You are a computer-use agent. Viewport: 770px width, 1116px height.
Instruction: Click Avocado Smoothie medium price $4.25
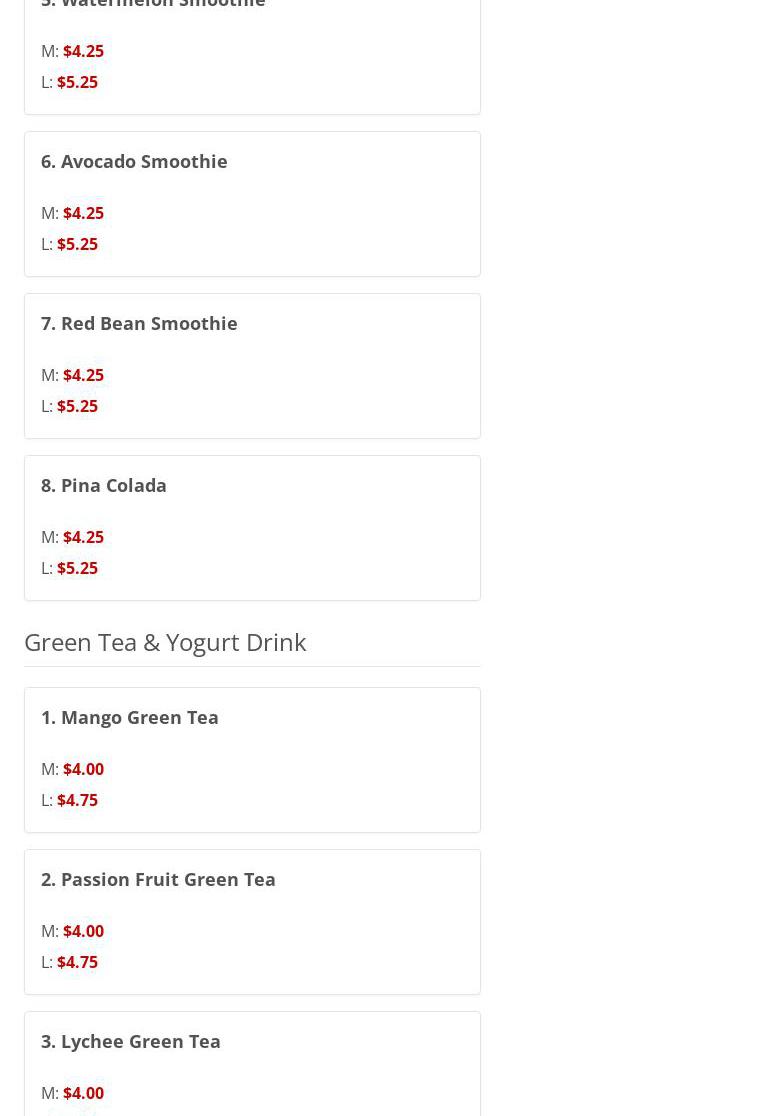[83, 213]
